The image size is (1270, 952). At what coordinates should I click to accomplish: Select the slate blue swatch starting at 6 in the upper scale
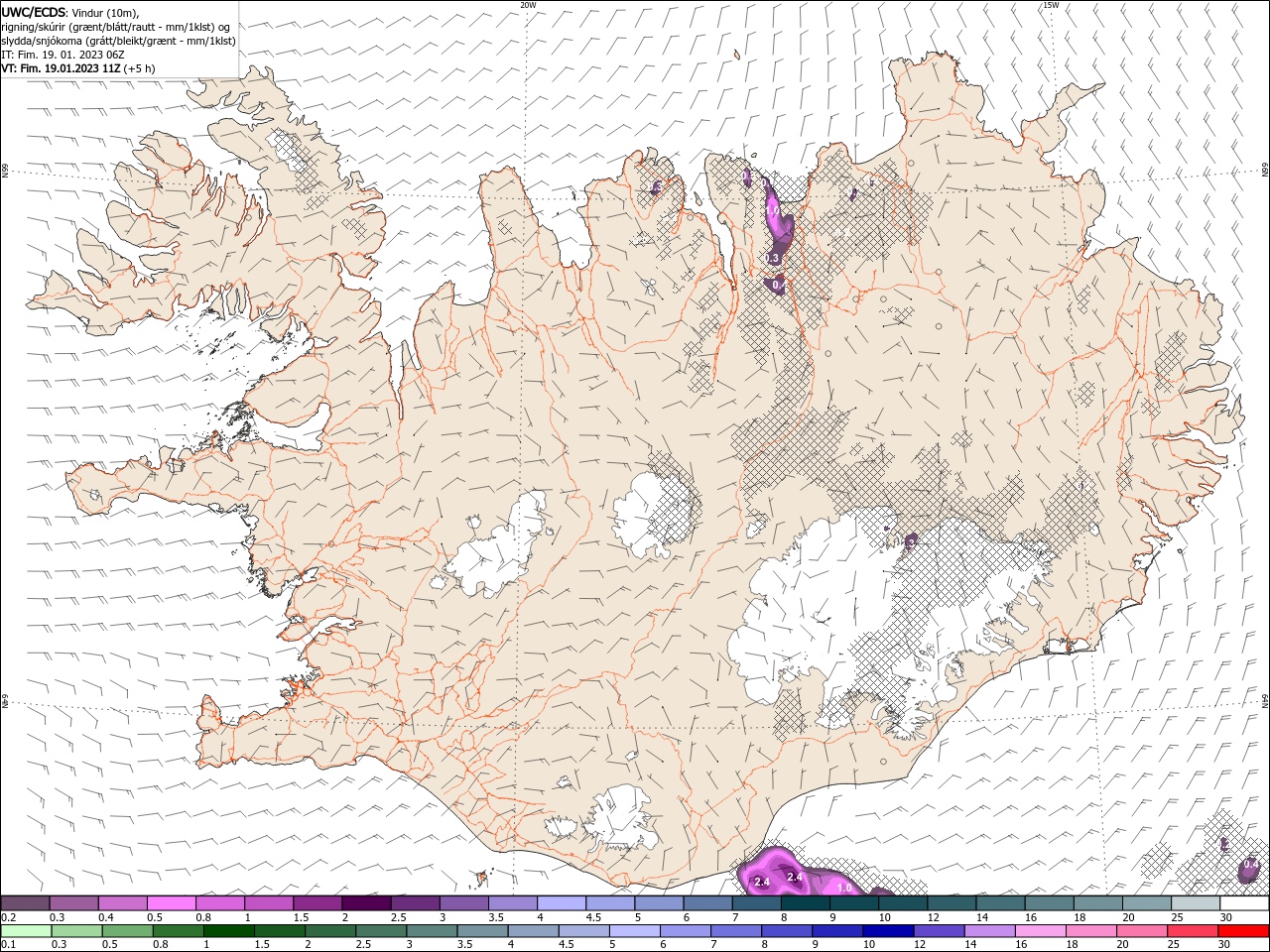coord(708,903)
